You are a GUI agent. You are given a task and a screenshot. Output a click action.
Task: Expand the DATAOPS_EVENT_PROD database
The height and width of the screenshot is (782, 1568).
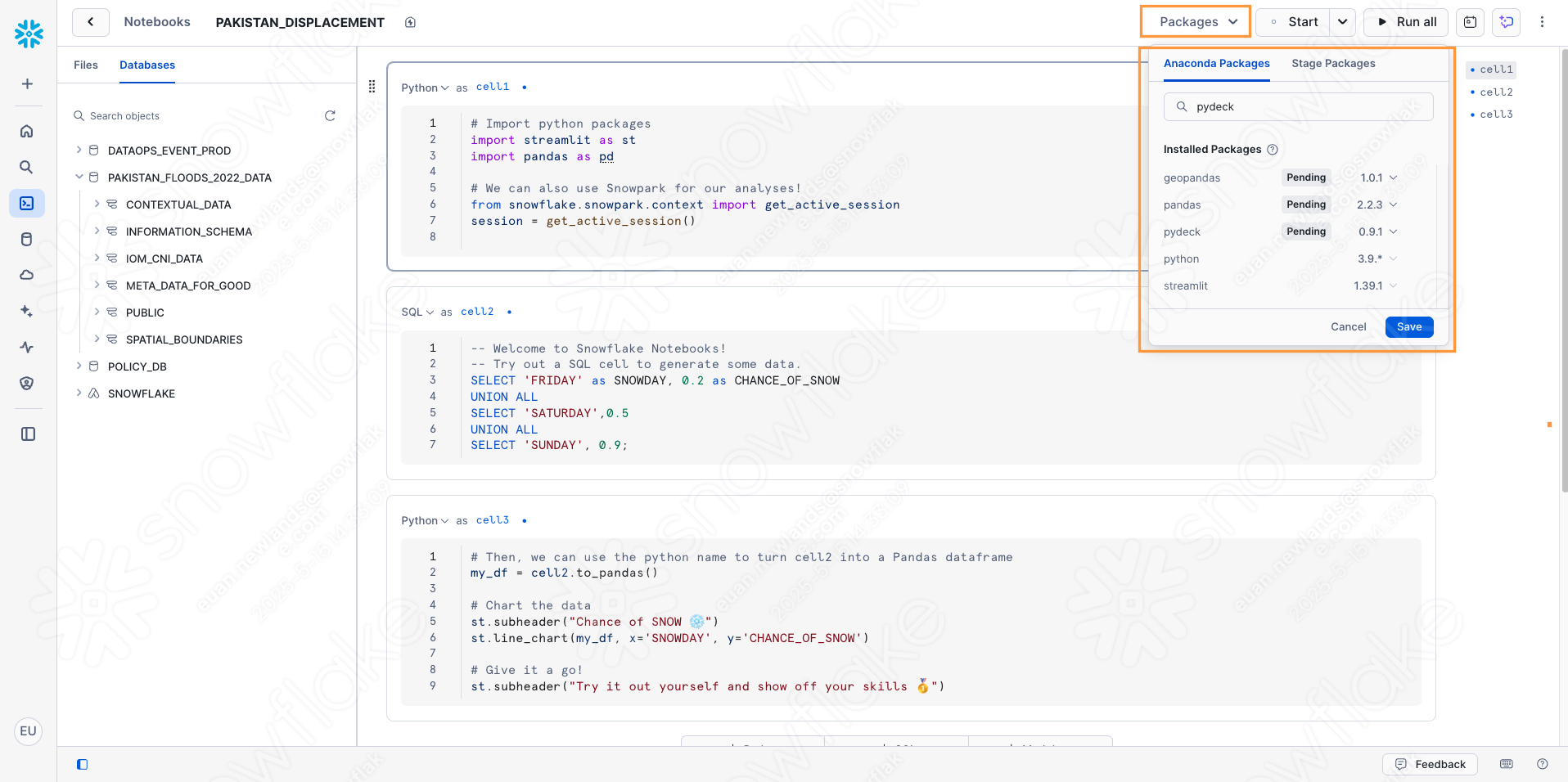coord(79,150)
